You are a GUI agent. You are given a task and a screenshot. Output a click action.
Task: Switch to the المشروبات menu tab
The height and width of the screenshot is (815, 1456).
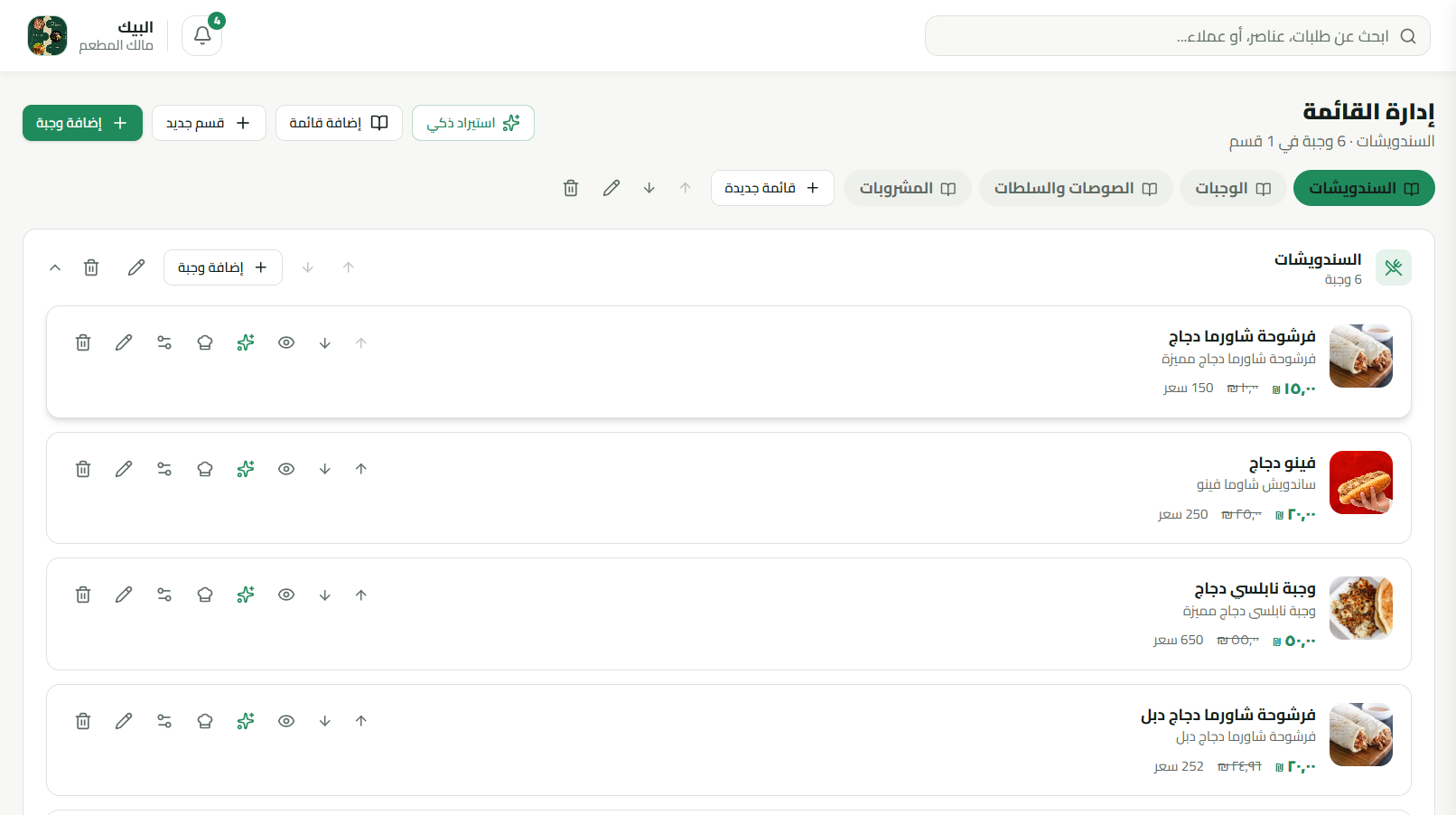pyautogui.click(x=908, y=188)
